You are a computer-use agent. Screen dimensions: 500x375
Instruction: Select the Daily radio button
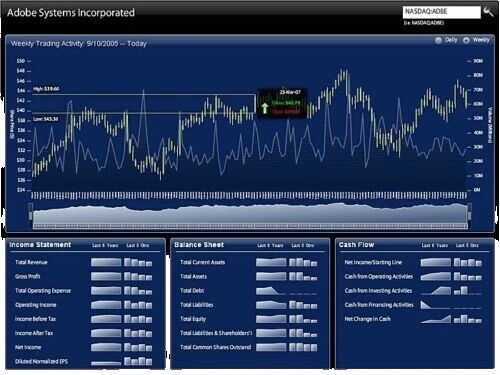pos(438,40)
